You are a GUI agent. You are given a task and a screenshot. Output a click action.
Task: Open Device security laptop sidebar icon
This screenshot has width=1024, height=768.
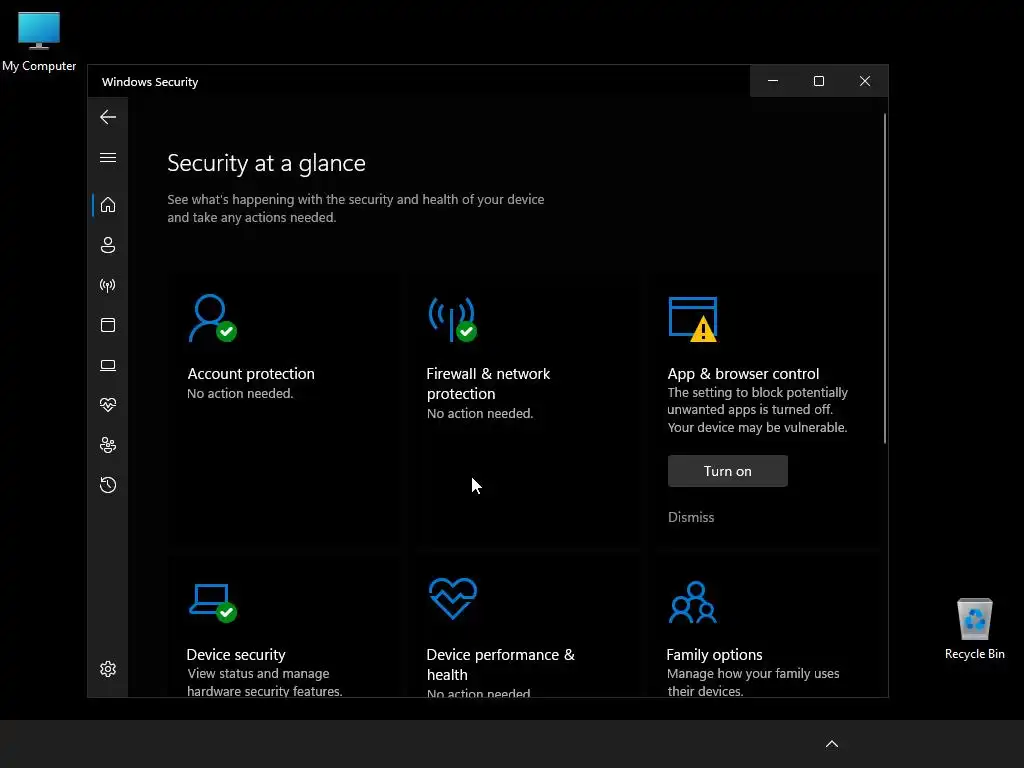(108, 365)
